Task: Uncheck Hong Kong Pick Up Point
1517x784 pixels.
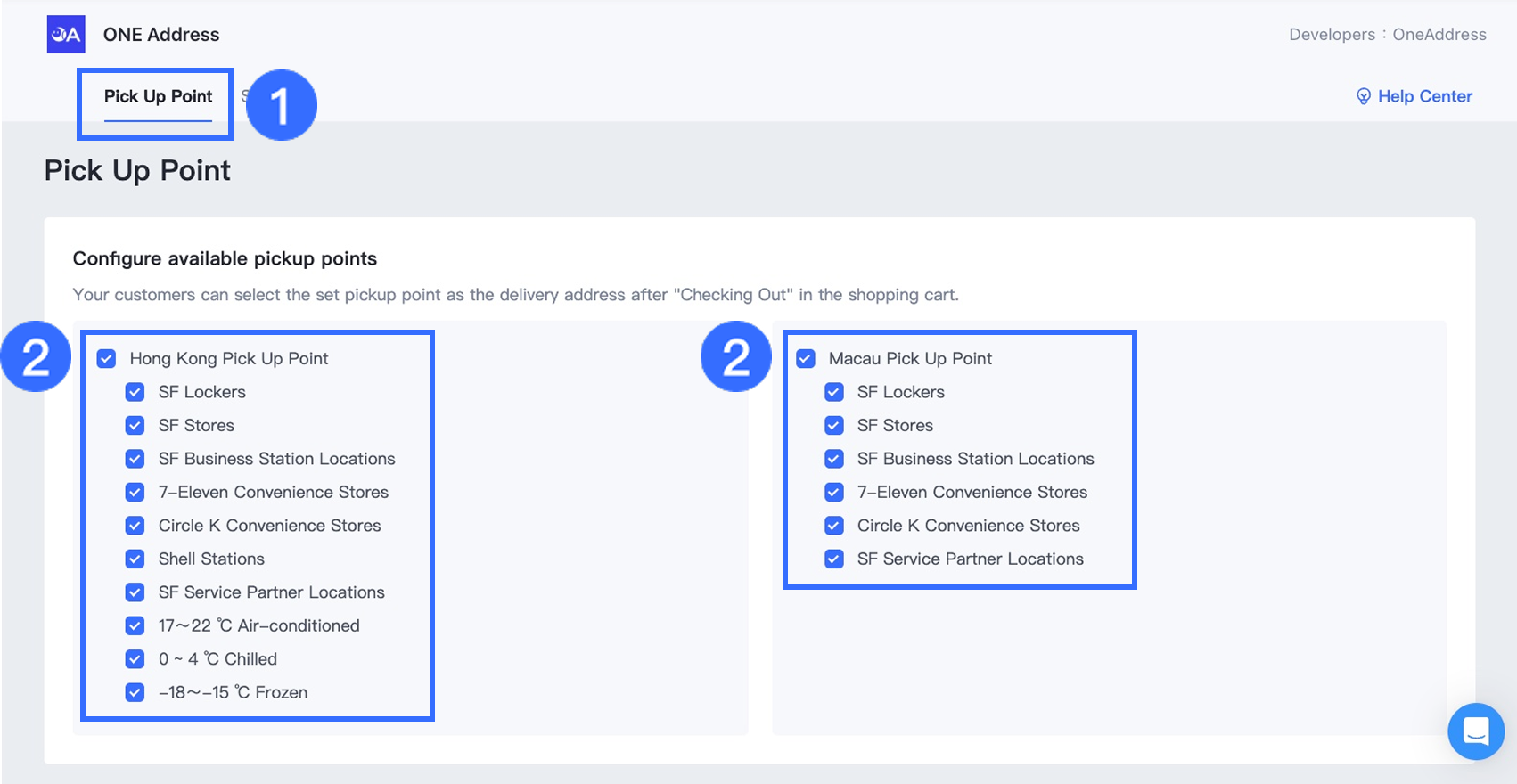Action: pyautogui.click(x=107, y=359)
